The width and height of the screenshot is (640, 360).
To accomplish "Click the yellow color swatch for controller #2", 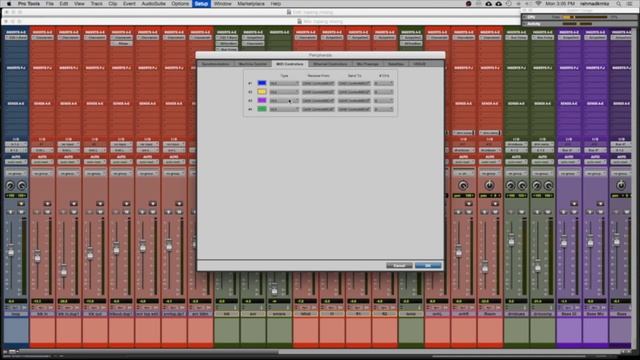I will click(262, 92).
